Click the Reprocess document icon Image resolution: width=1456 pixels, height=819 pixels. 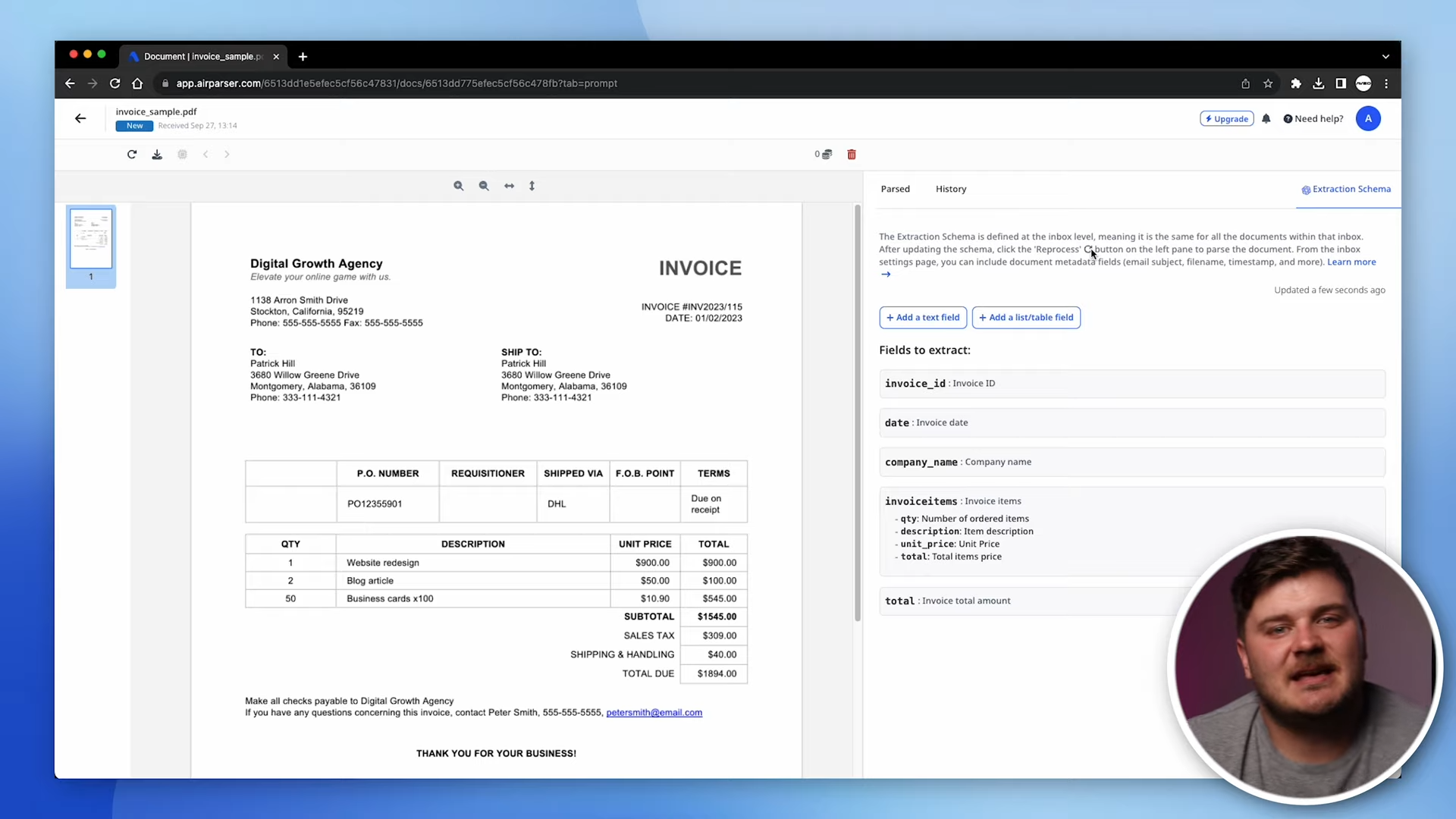click(x=132, y=155)
